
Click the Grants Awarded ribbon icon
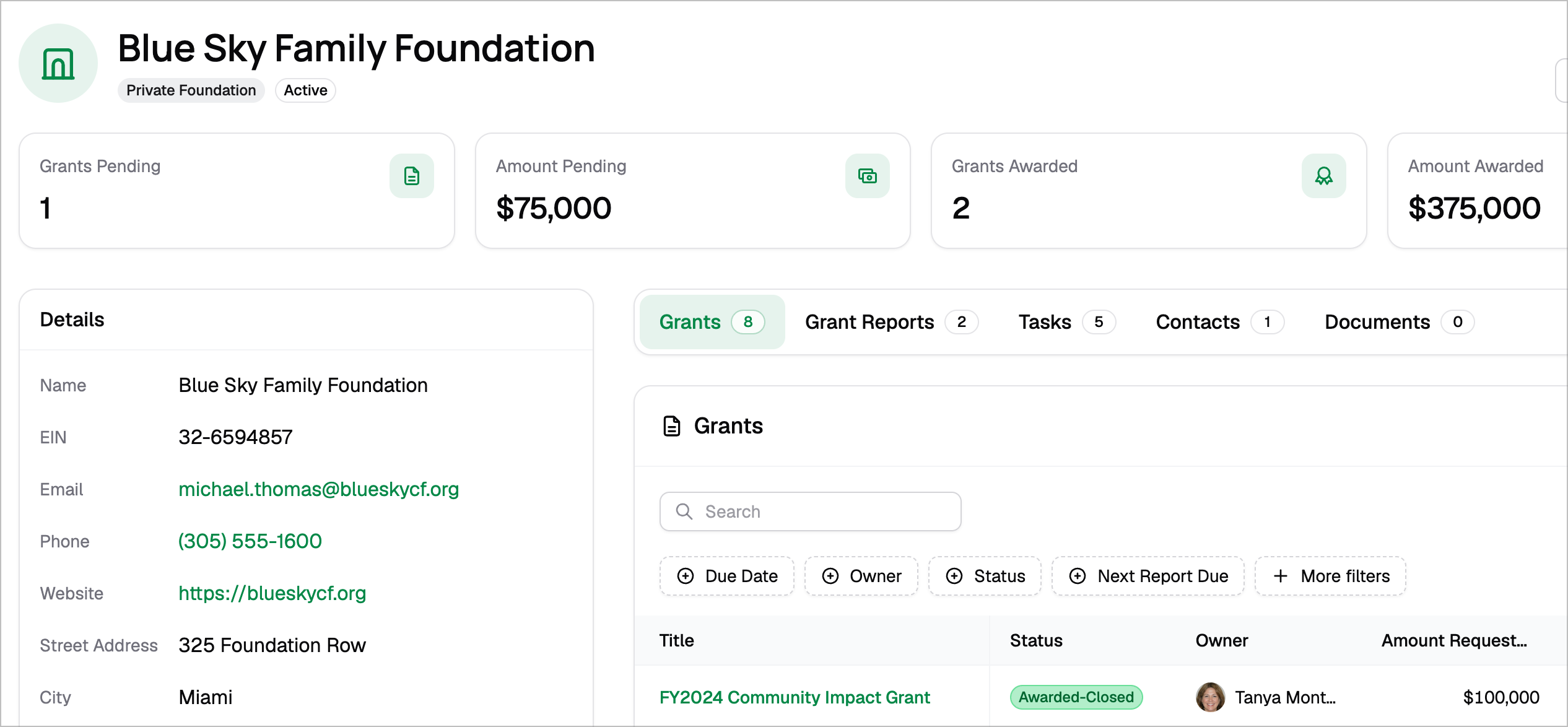(x=1324, y=176)
